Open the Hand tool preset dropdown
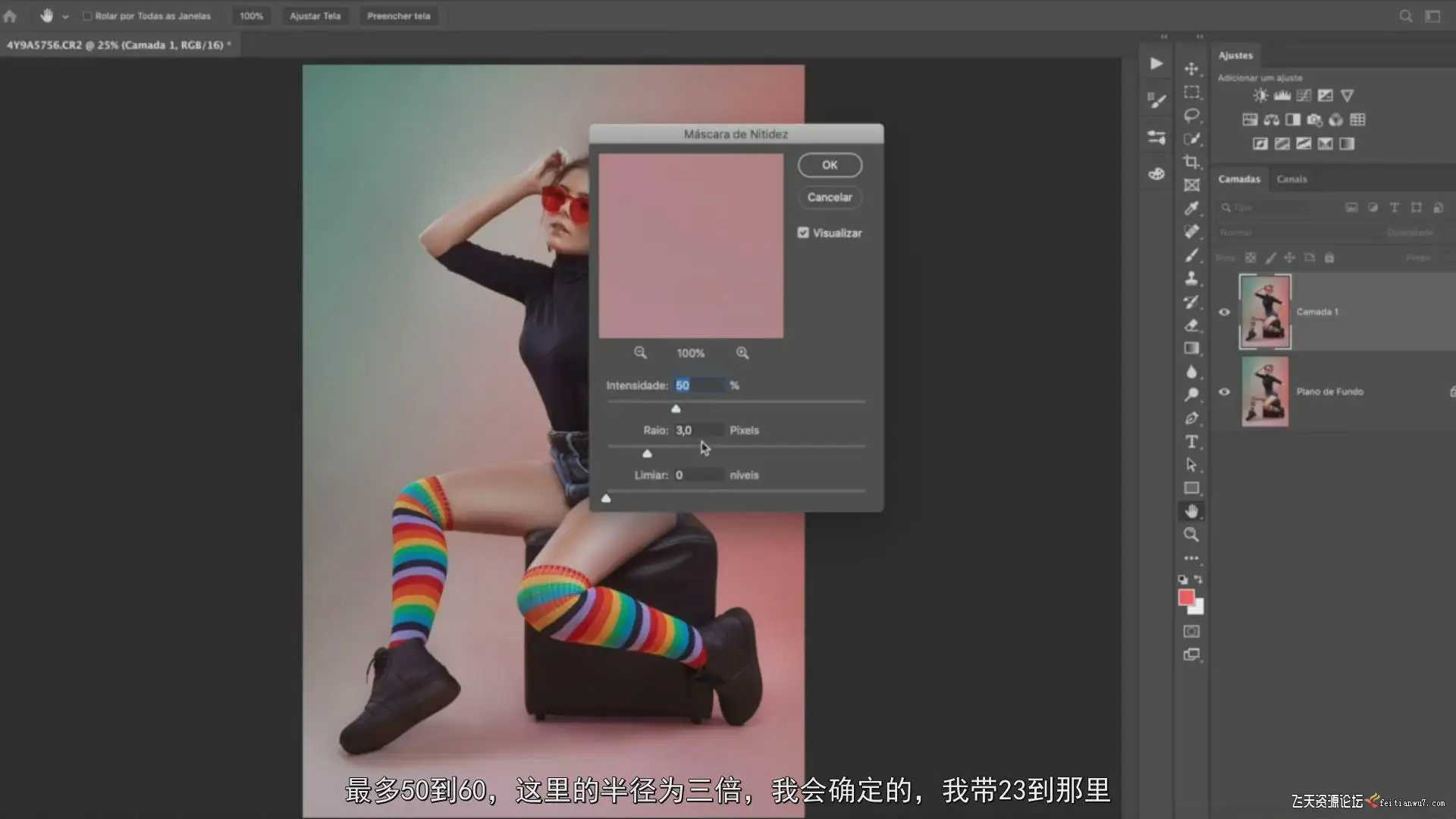This screenshot has height=819, width=1456. pyautogui.click(x=65, y=16)
